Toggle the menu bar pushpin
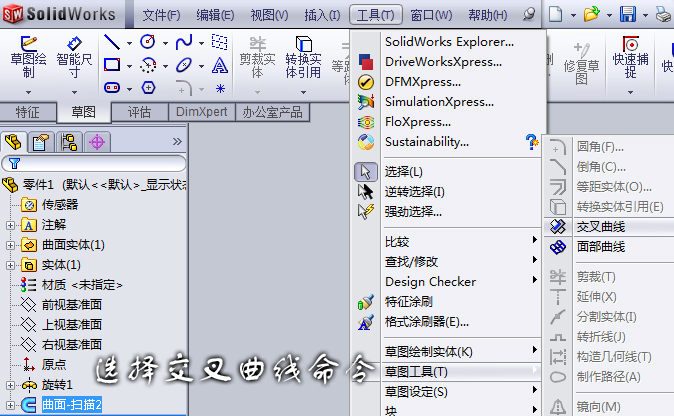Viewport: 674px width, 416px height. coord(529,15)
